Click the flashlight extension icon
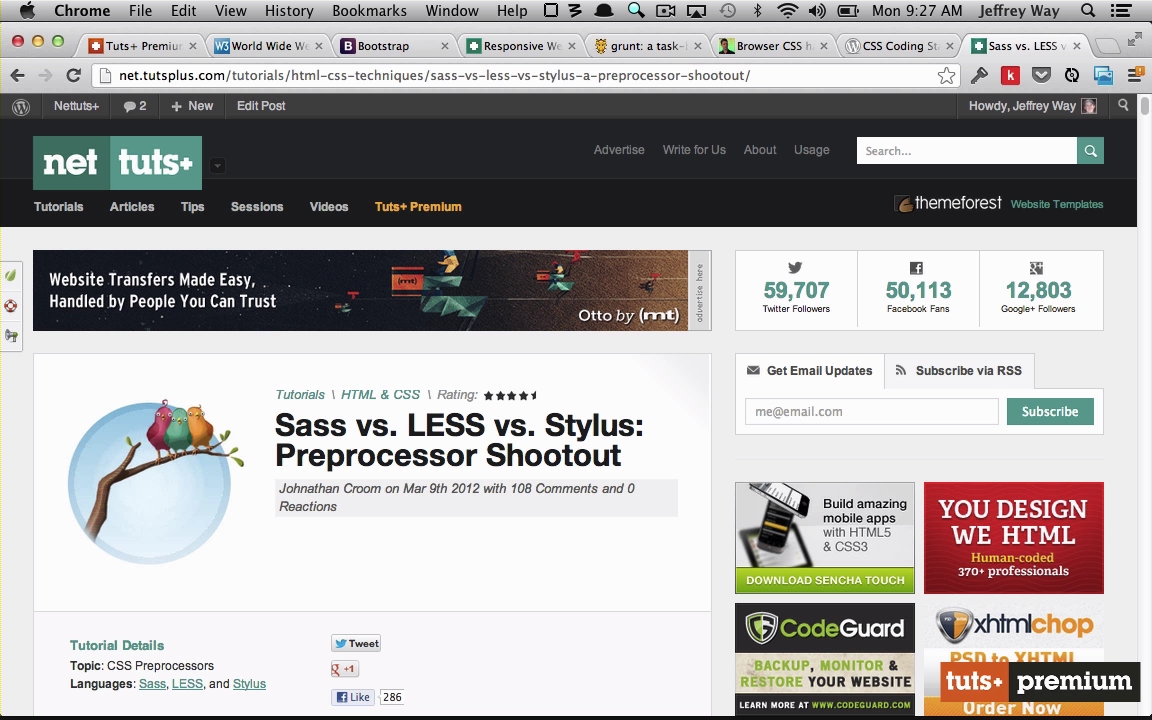 click(x=979, y=75)
